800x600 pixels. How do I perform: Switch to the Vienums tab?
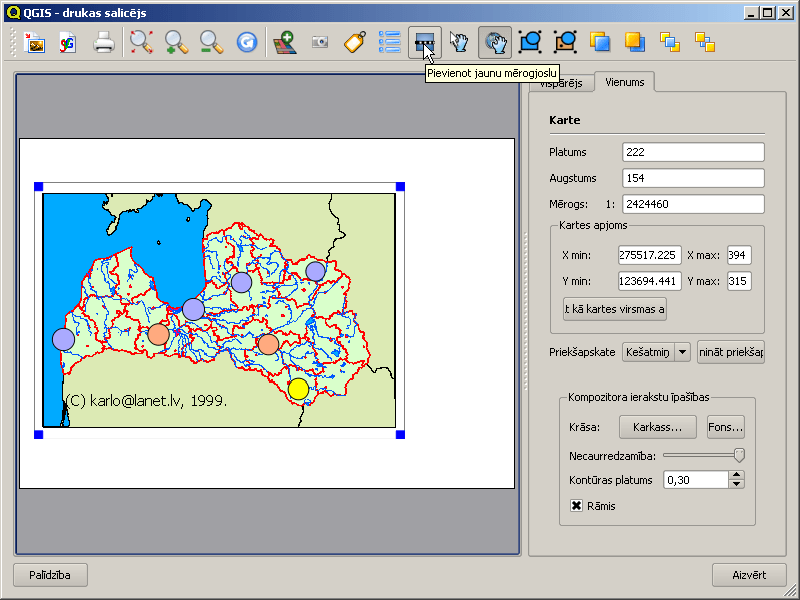point(624,82)
